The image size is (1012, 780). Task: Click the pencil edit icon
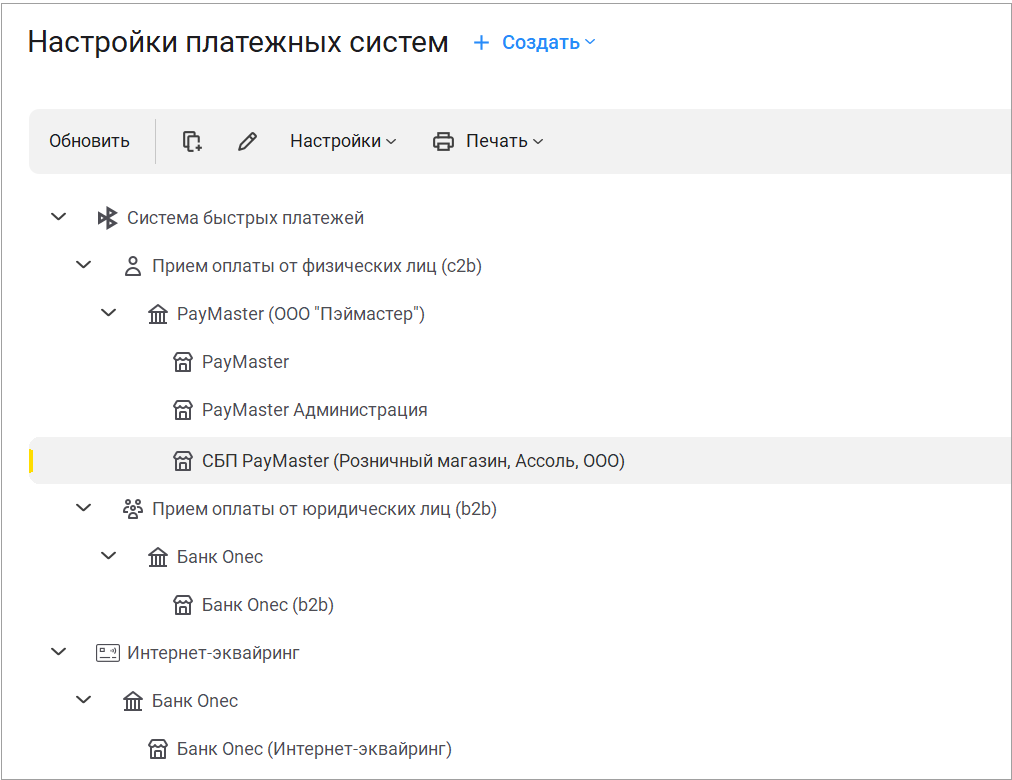(x=247, y=141)
